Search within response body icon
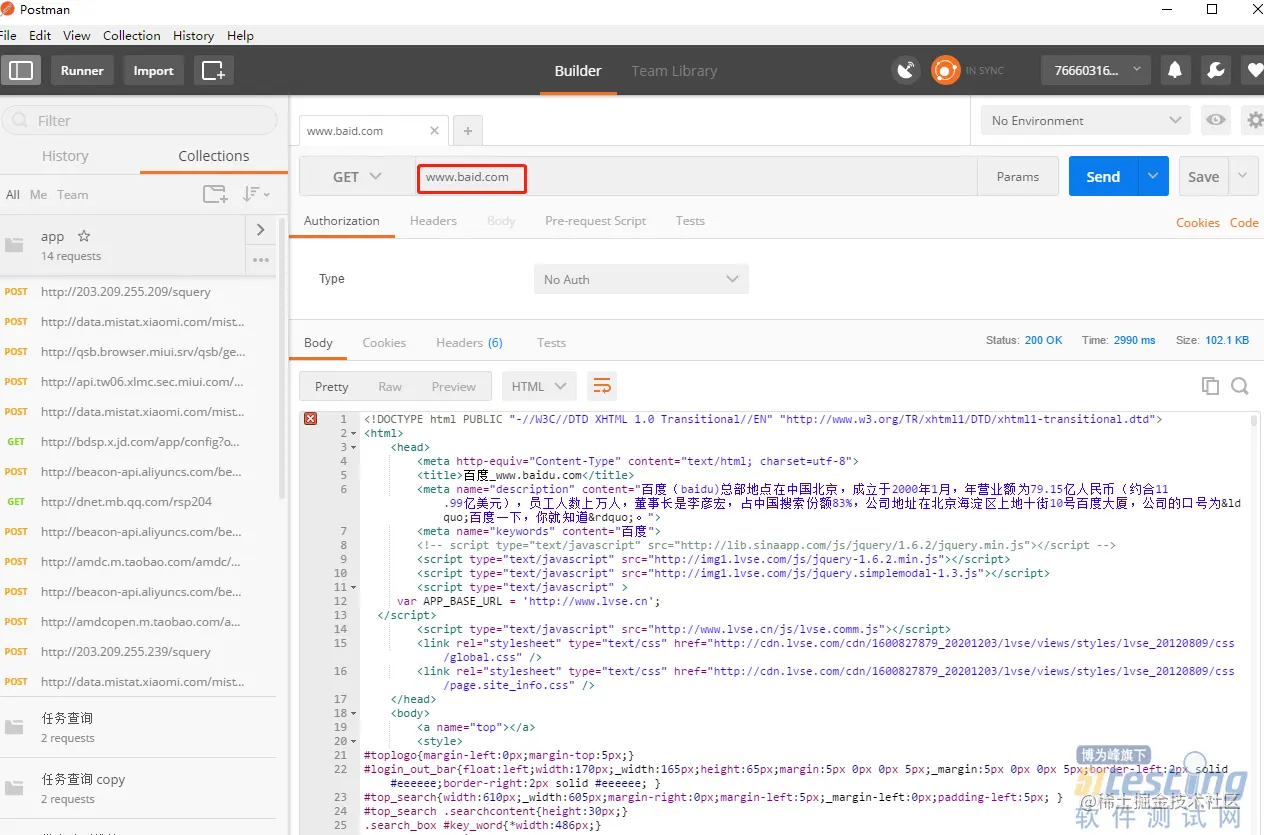 click(1240, 386)
